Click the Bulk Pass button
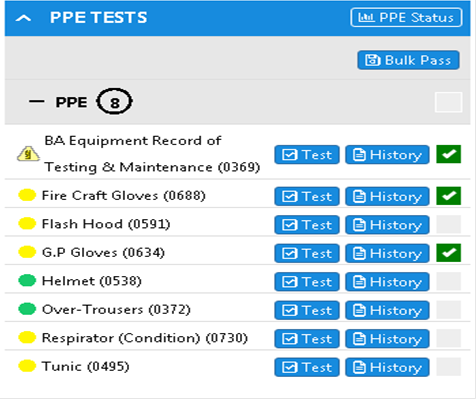 [x=408, y=60]
